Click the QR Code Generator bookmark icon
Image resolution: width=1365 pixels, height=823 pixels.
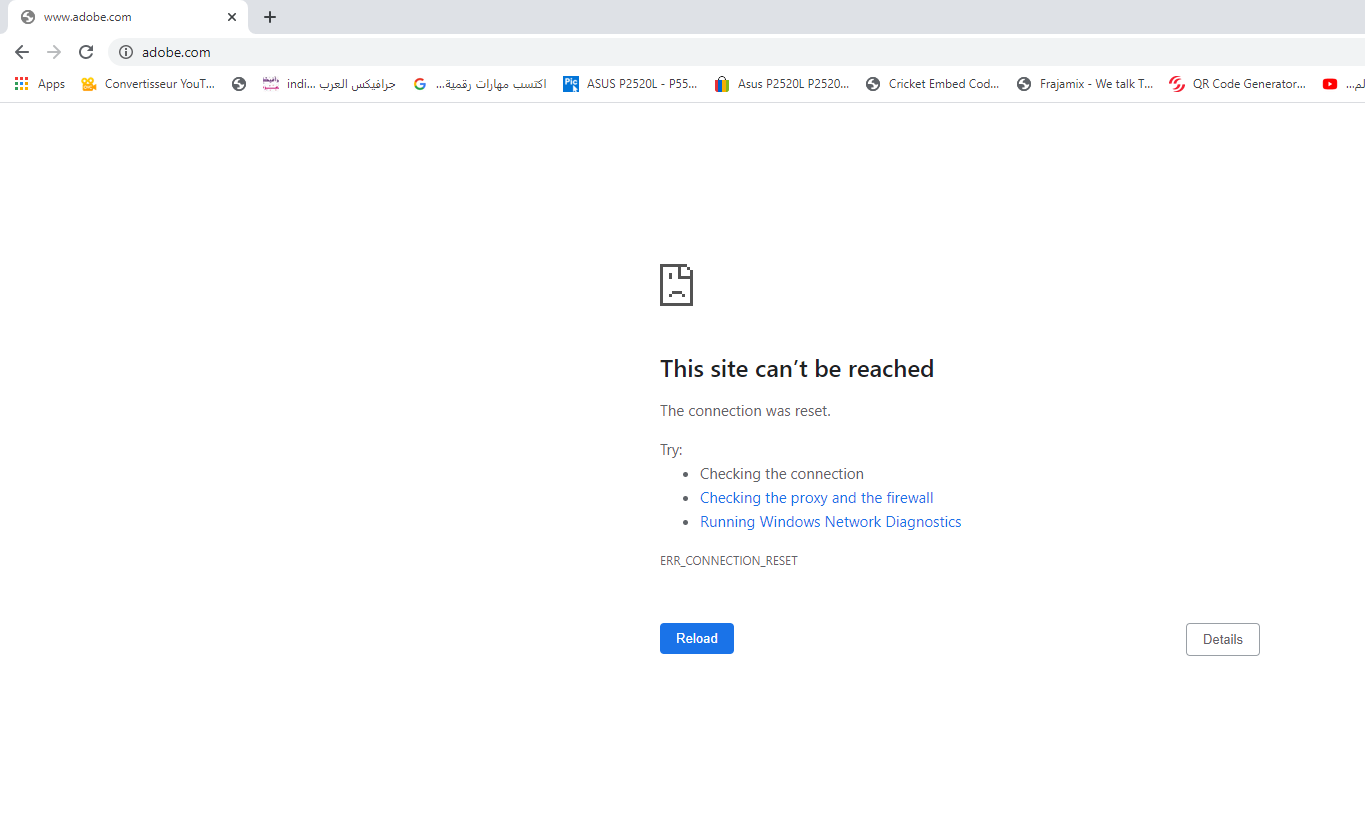coord(1176,83)
